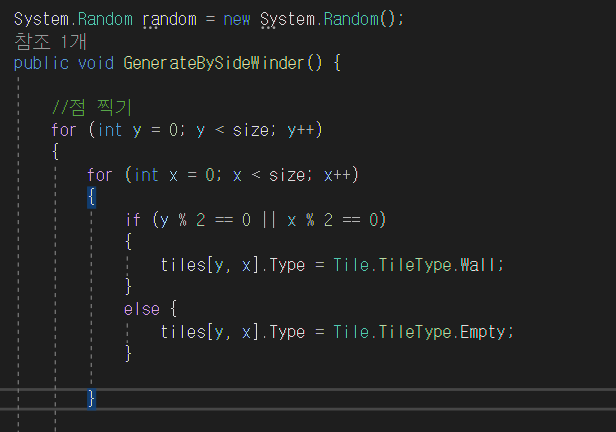
Task: Click the 'Empty' enum value
Action: point(482,332)
